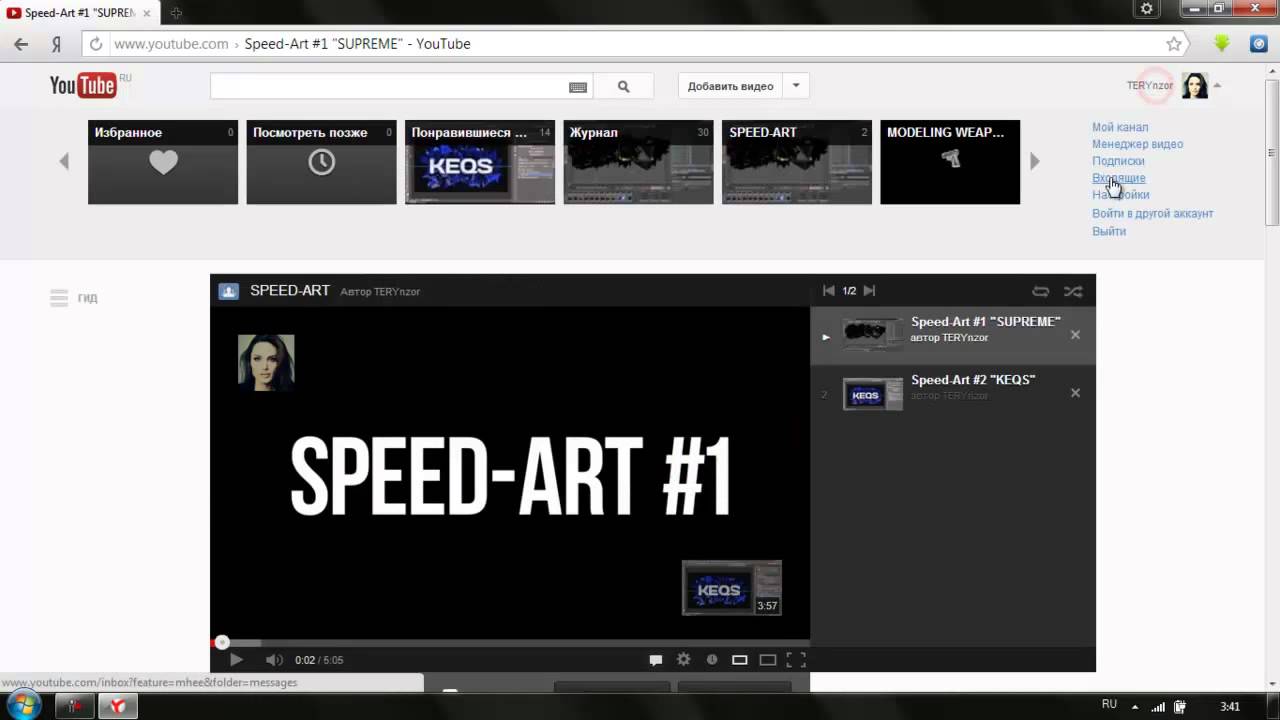Open player settings gear

(684, 660)
